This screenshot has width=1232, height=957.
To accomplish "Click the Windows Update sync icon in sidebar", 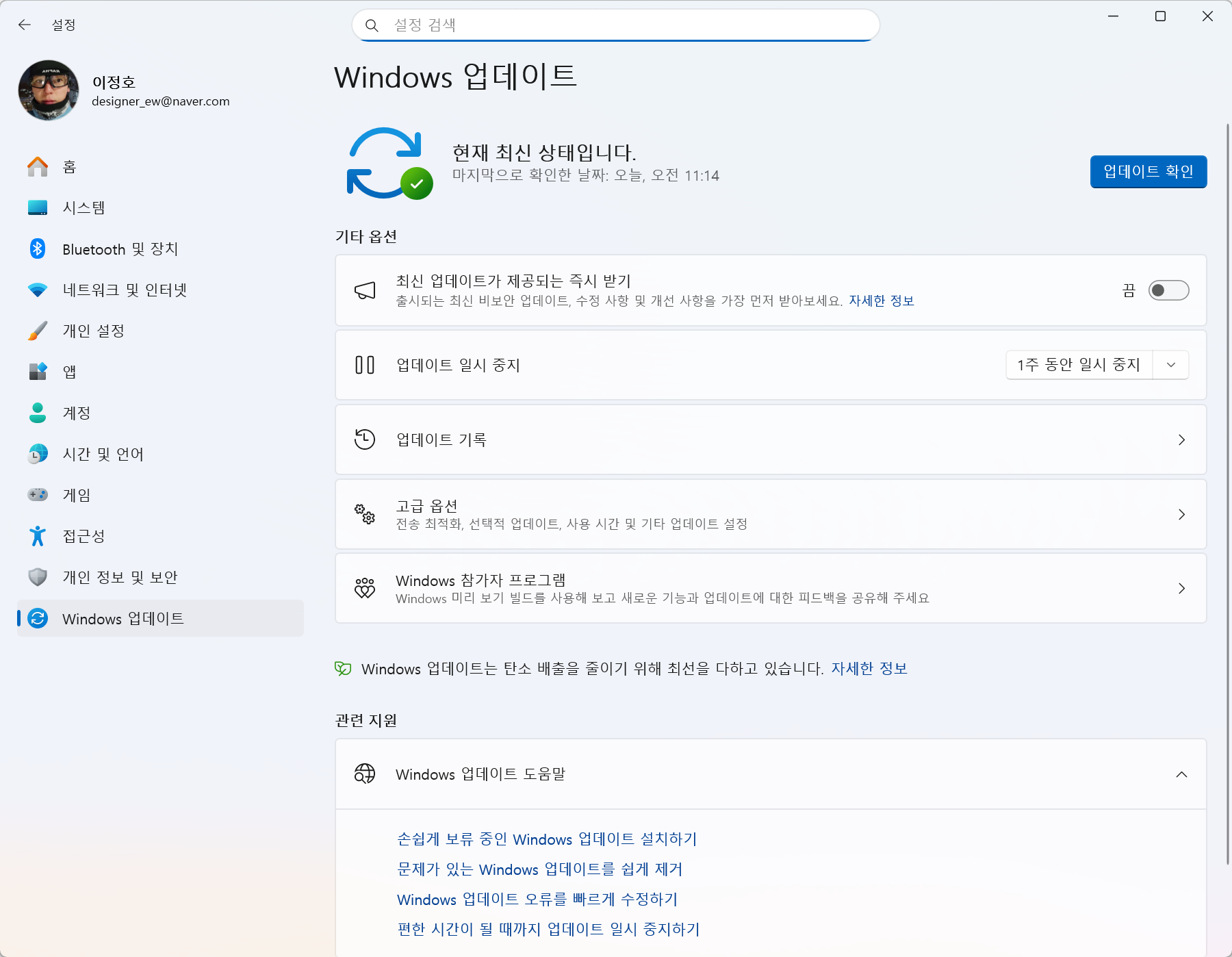I will click(38, 618).
